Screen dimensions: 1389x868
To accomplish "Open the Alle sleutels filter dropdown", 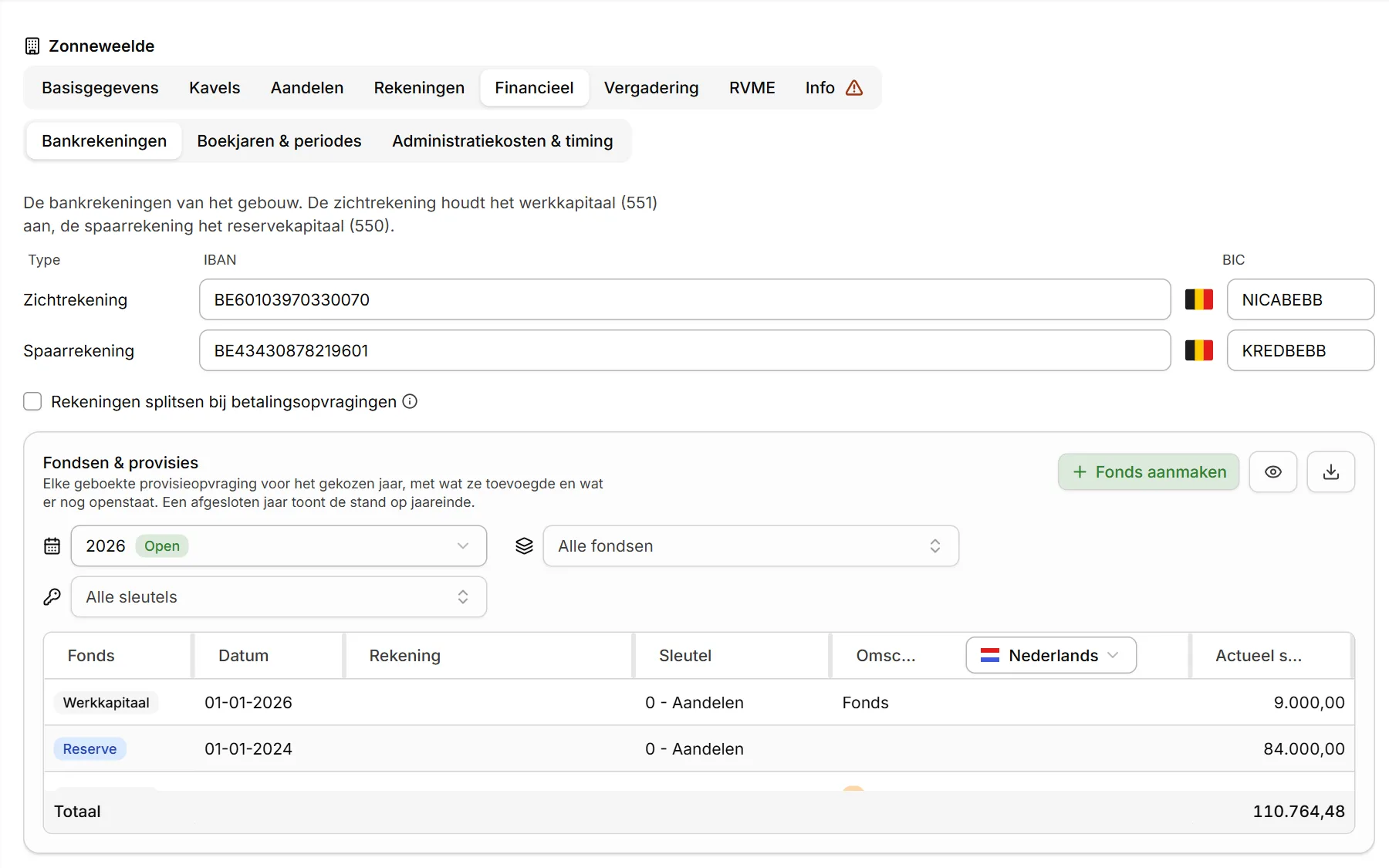I will tap(279, 597).
